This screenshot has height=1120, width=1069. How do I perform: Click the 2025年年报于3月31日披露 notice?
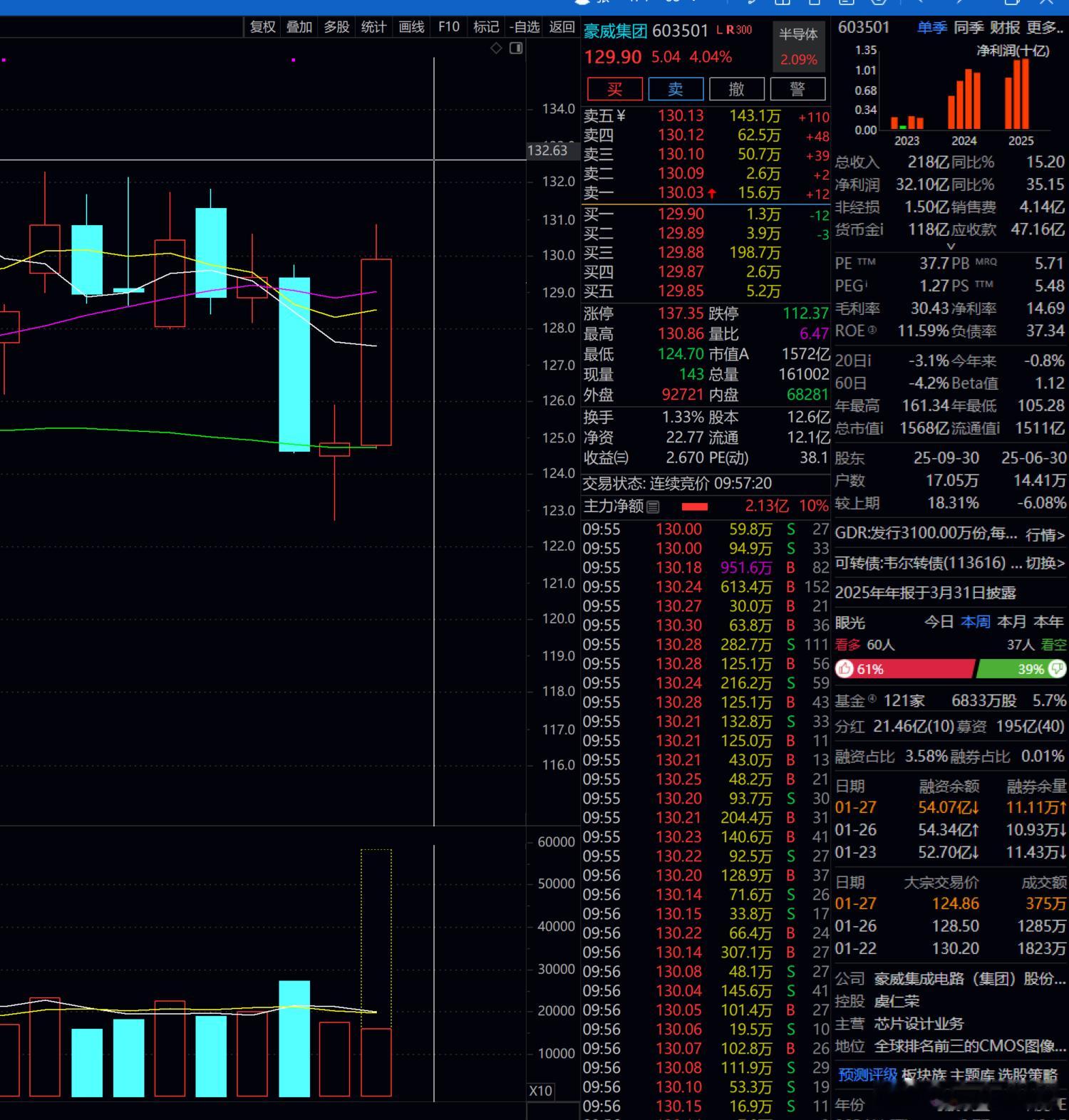925,593
